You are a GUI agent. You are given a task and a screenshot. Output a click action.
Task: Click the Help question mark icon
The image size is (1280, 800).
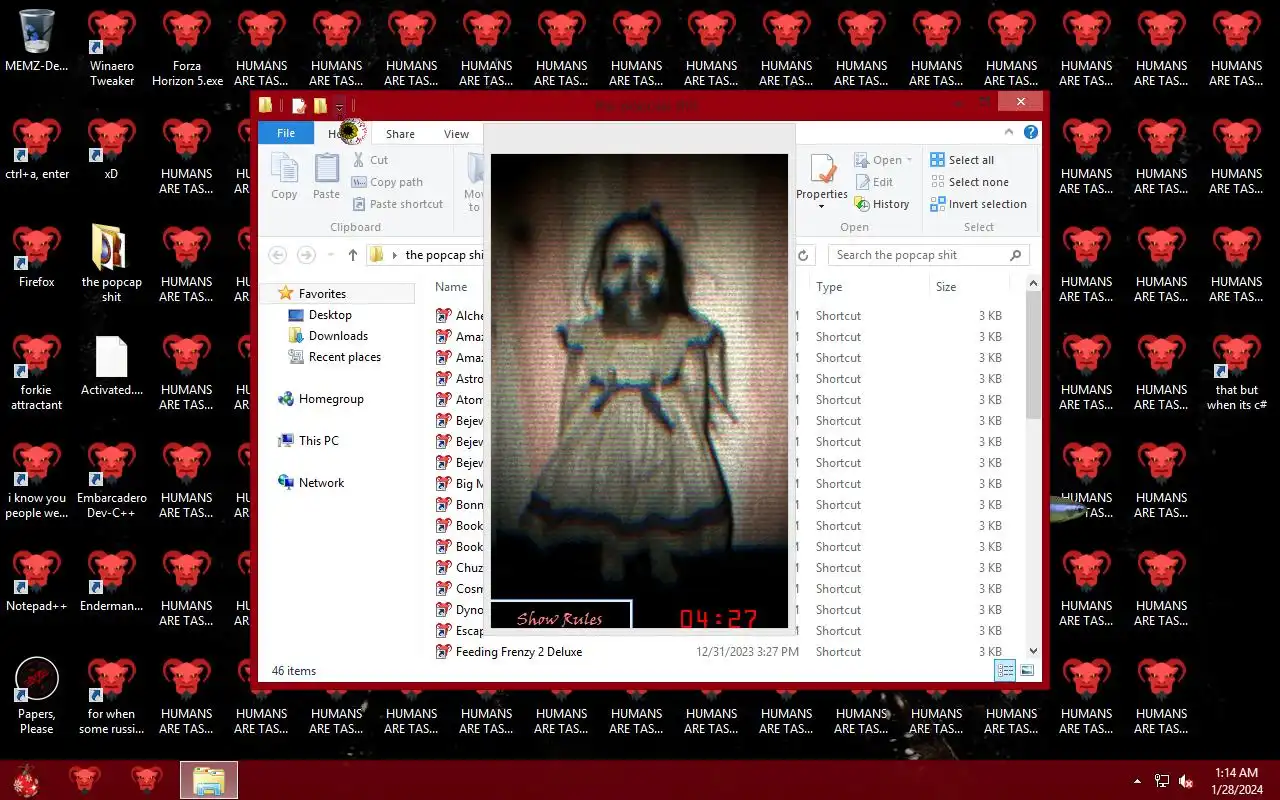pyautogui.click(x=1031, y=133)
